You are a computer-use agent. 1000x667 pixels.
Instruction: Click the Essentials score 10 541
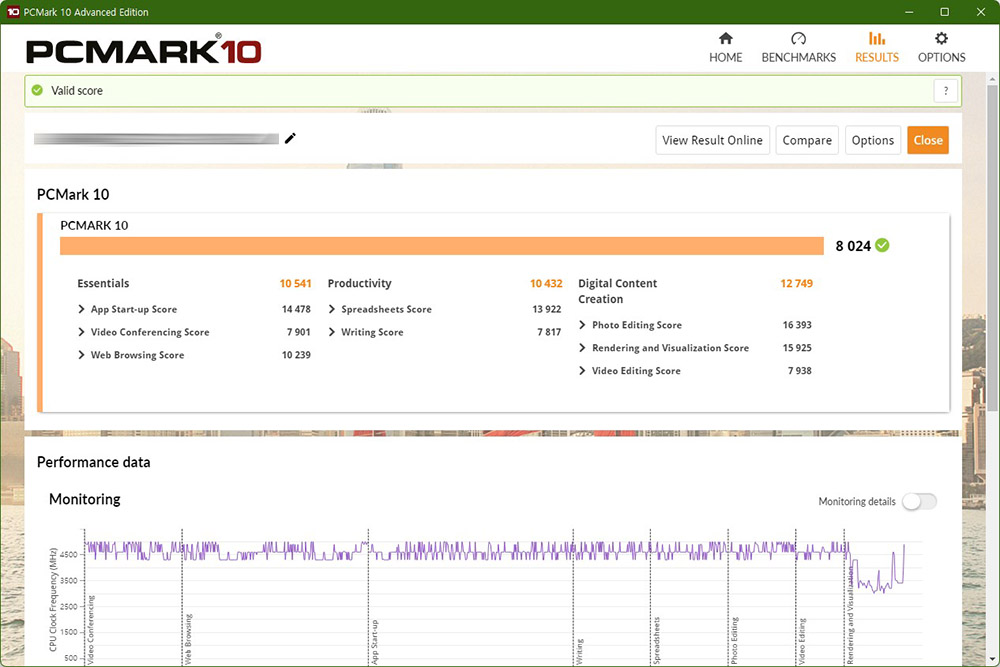tap(295, 284)
